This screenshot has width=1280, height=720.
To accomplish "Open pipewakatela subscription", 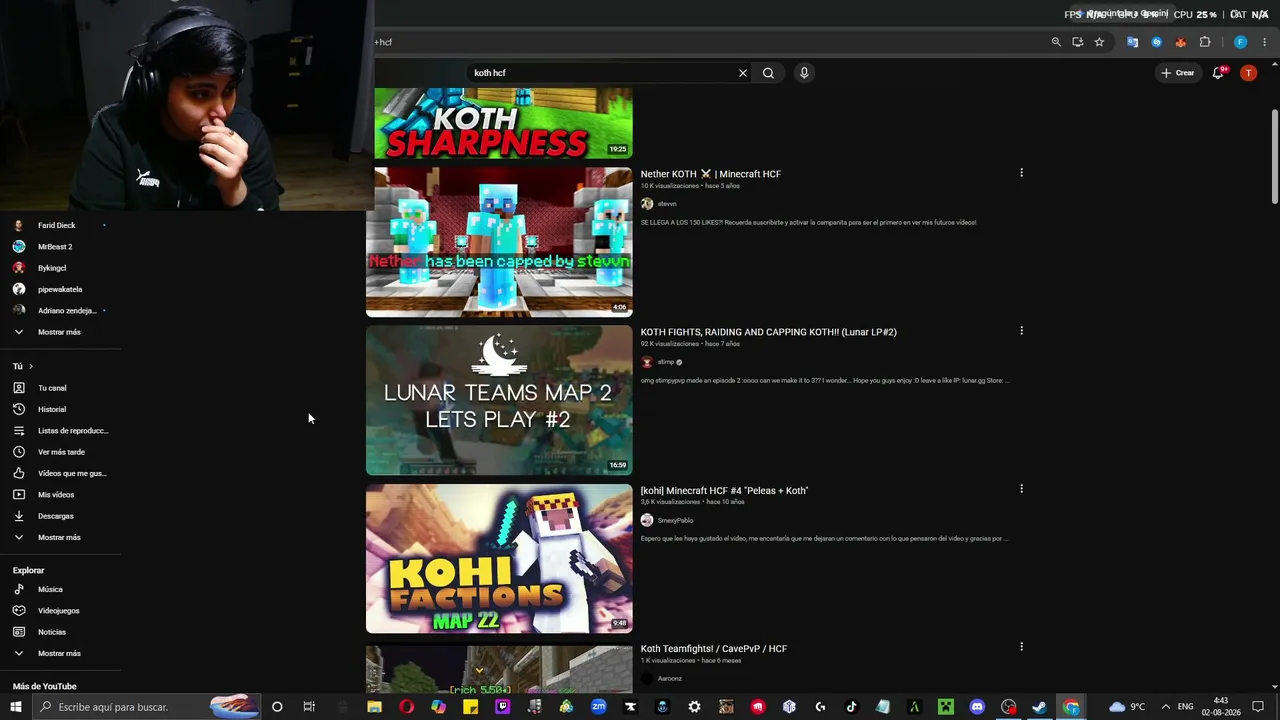I will coord(60,289).
